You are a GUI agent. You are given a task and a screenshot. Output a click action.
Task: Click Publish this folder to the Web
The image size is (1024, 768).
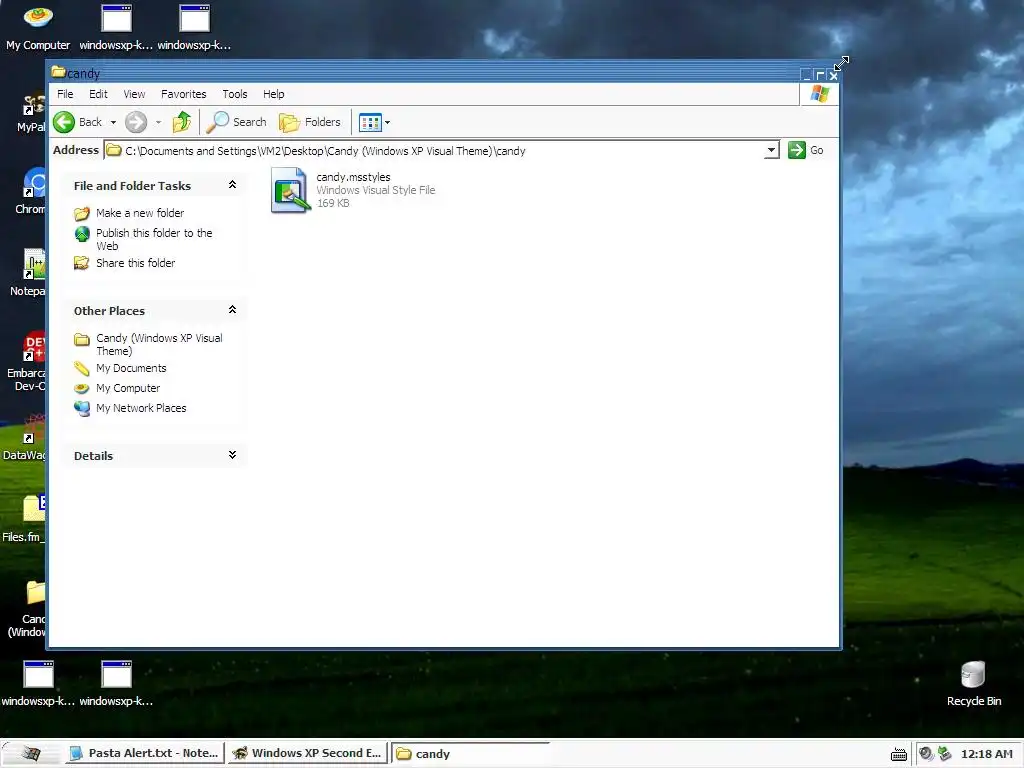[x=154, y=240]
